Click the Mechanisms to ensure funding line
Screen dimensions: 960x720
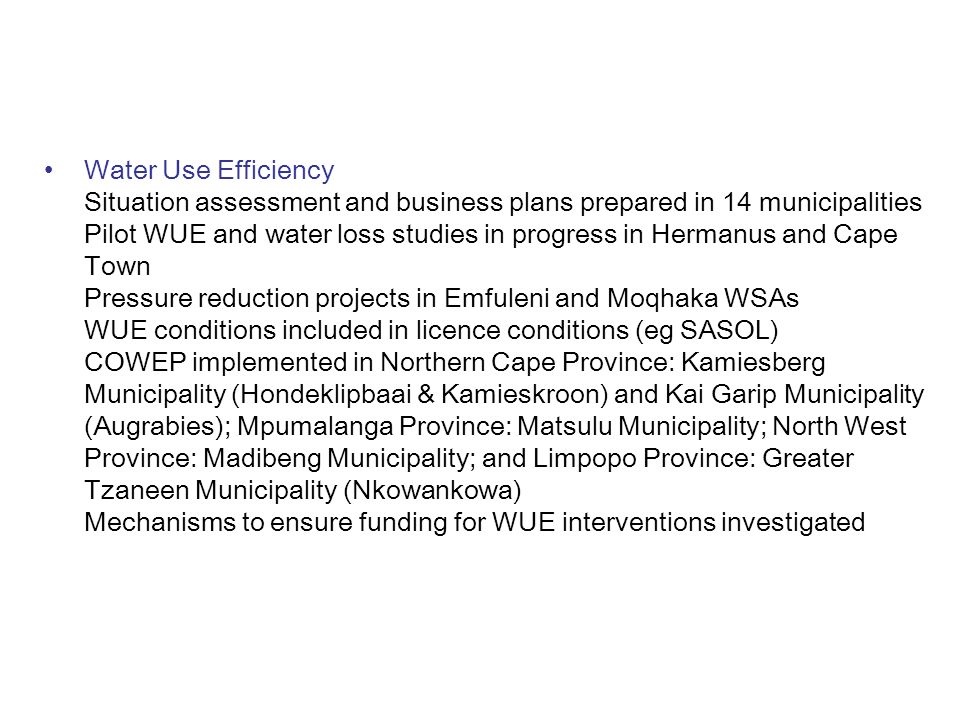[x=474, y=522]
